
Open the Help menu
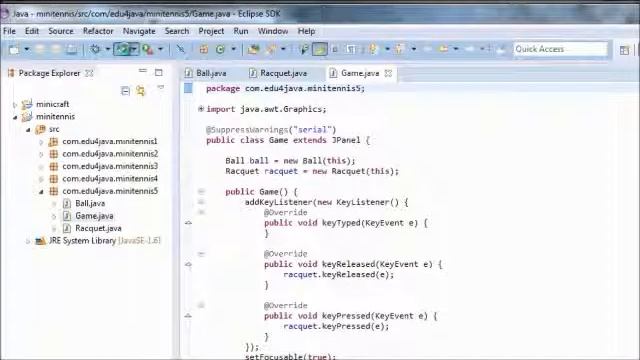306,31
